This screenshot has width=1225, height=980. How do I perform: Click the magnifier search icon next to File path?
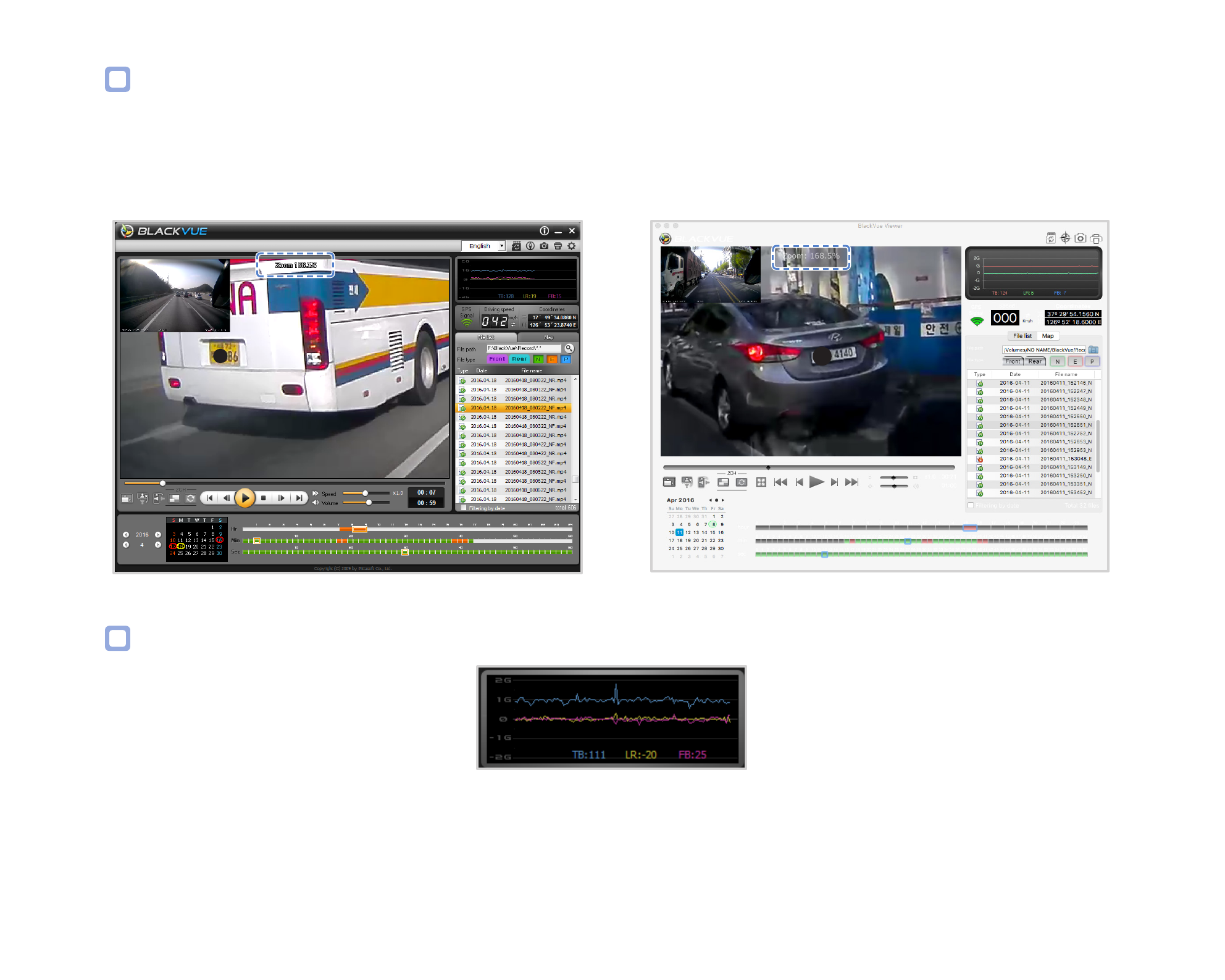click(x=569, y=348)
